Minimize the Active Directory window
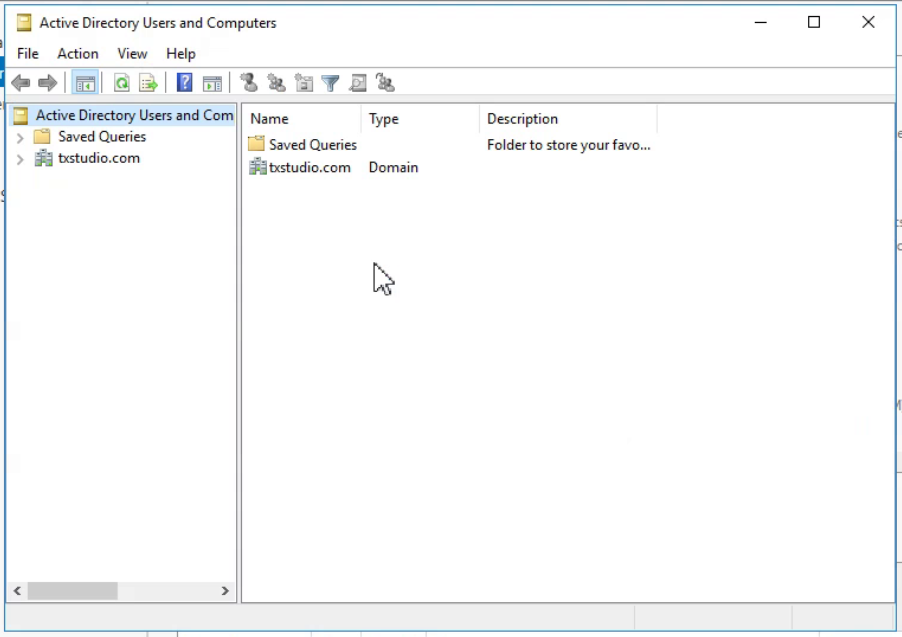This screenshot has height=637, width=902. tap(760, 22)
